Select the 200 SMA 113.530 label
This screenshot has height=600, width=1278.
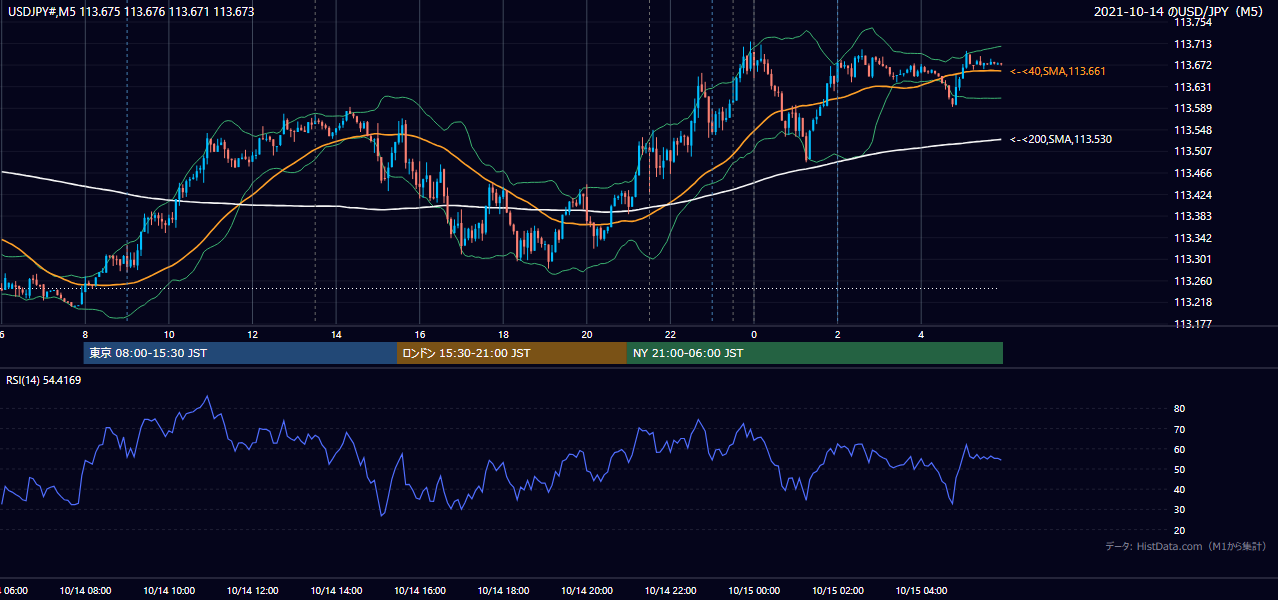[x=1061, y=140]
